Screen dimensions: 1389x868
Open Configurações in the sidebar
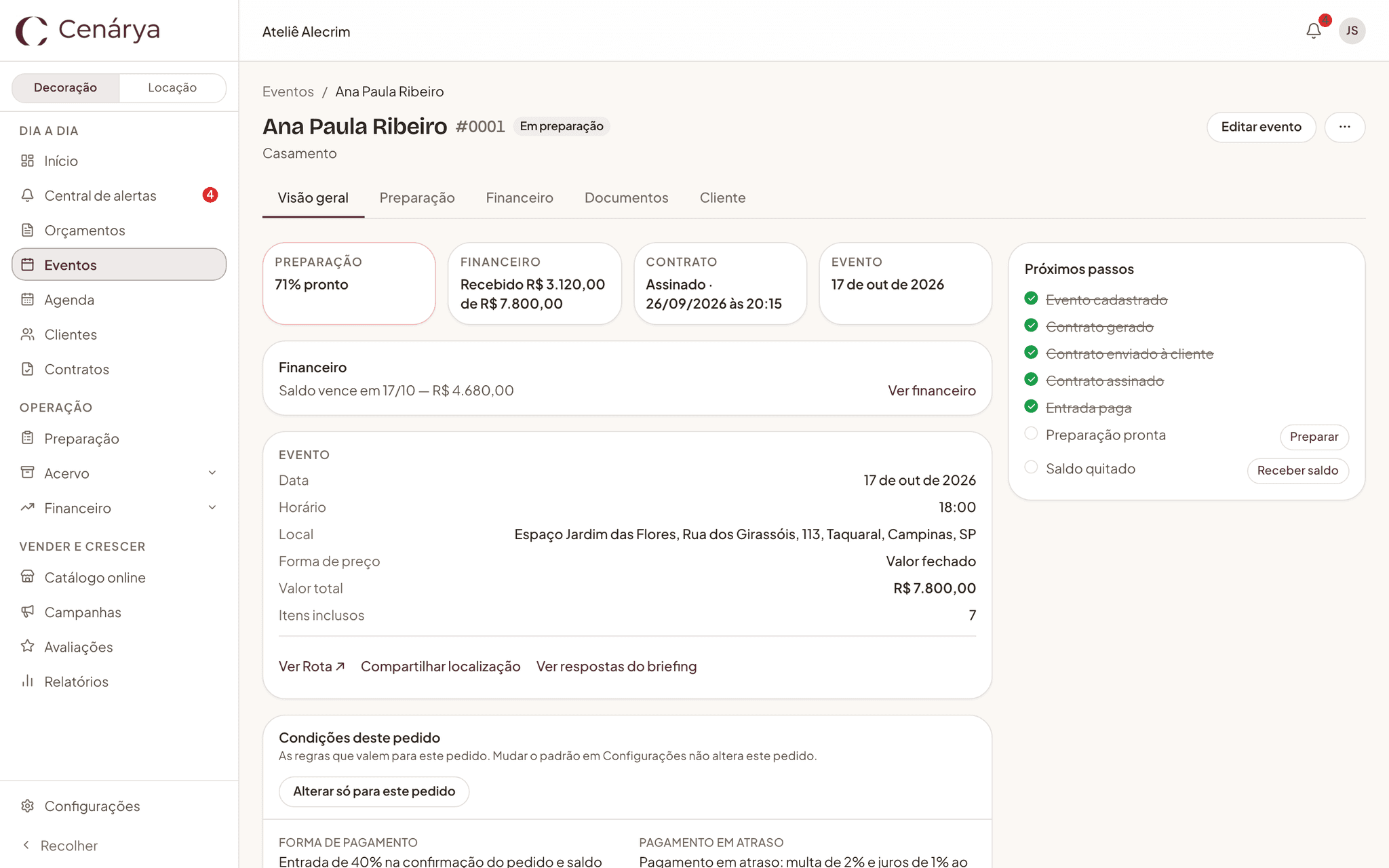coord(119,806)
